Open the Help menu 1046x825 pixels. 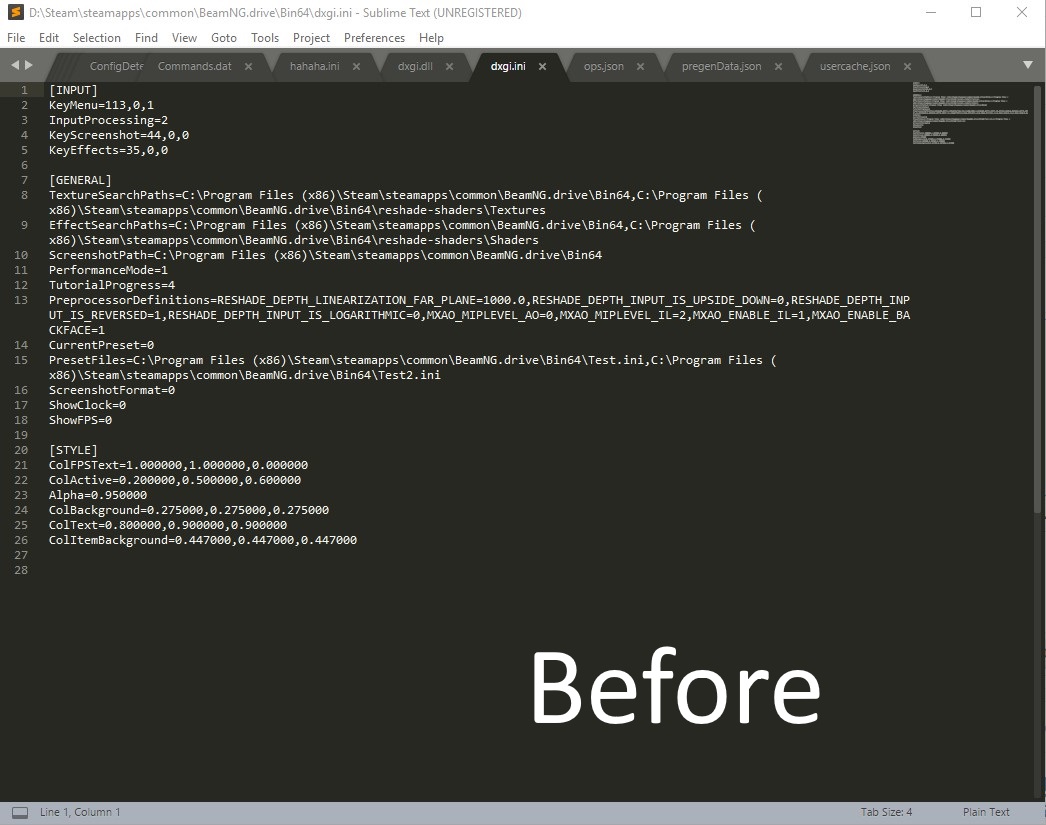431,38
